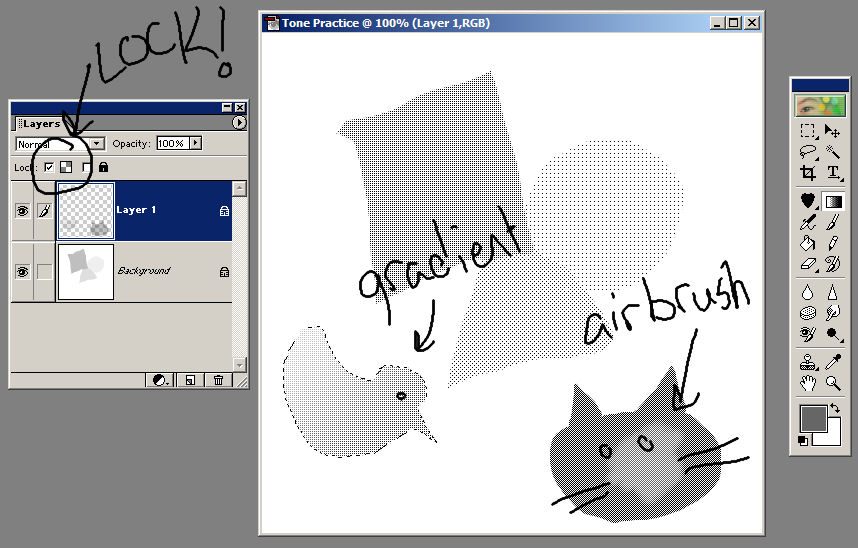This screenshot has height=548, width=858.
Task: Collapse the Layers palette with minimize button
Action: [x=227, y=107]
